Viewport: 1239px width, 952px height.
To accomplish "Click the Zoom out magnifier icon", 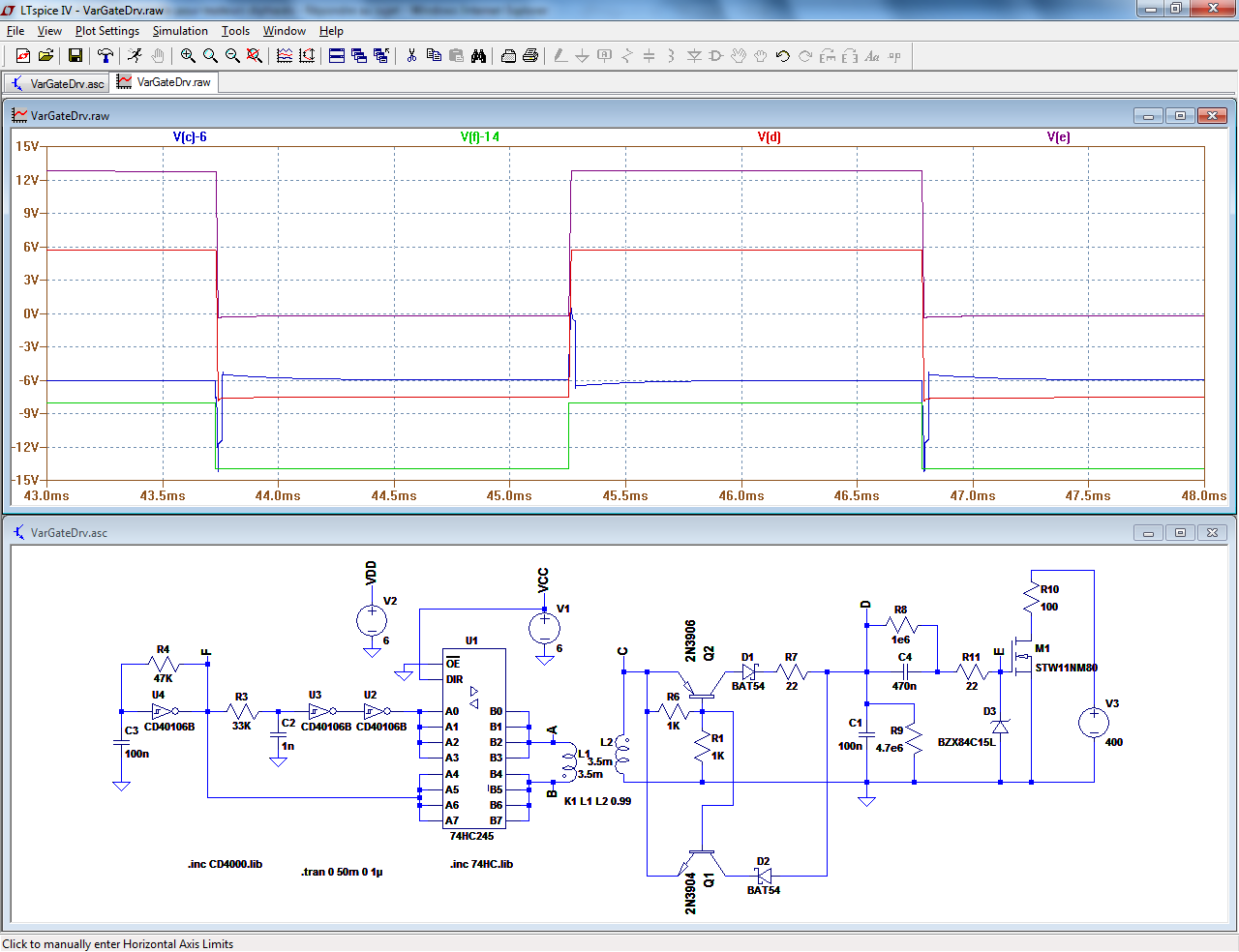I will [x=232, y=56].
